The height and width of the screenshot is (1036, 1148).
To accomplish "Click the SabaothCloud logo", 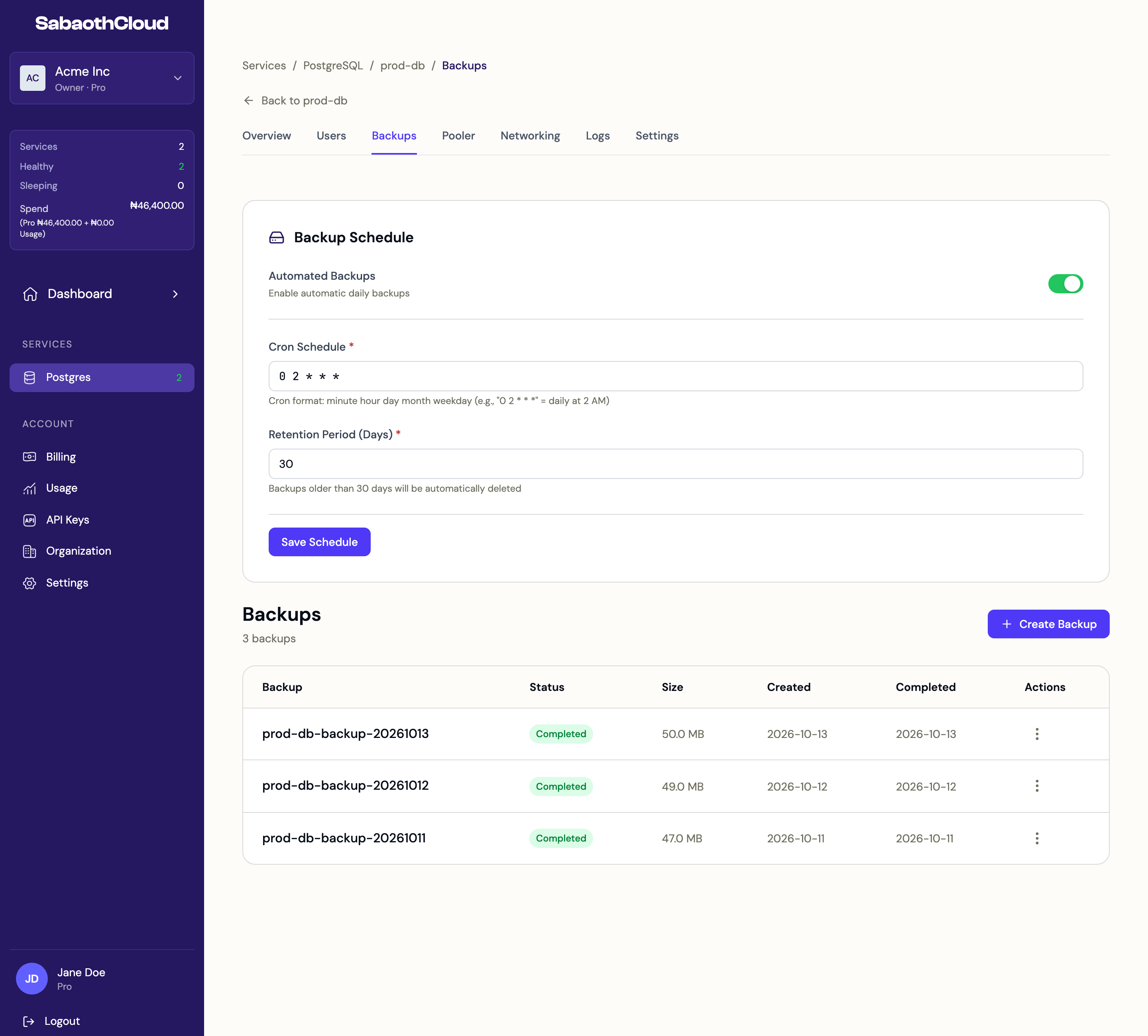I will [102, 24].
